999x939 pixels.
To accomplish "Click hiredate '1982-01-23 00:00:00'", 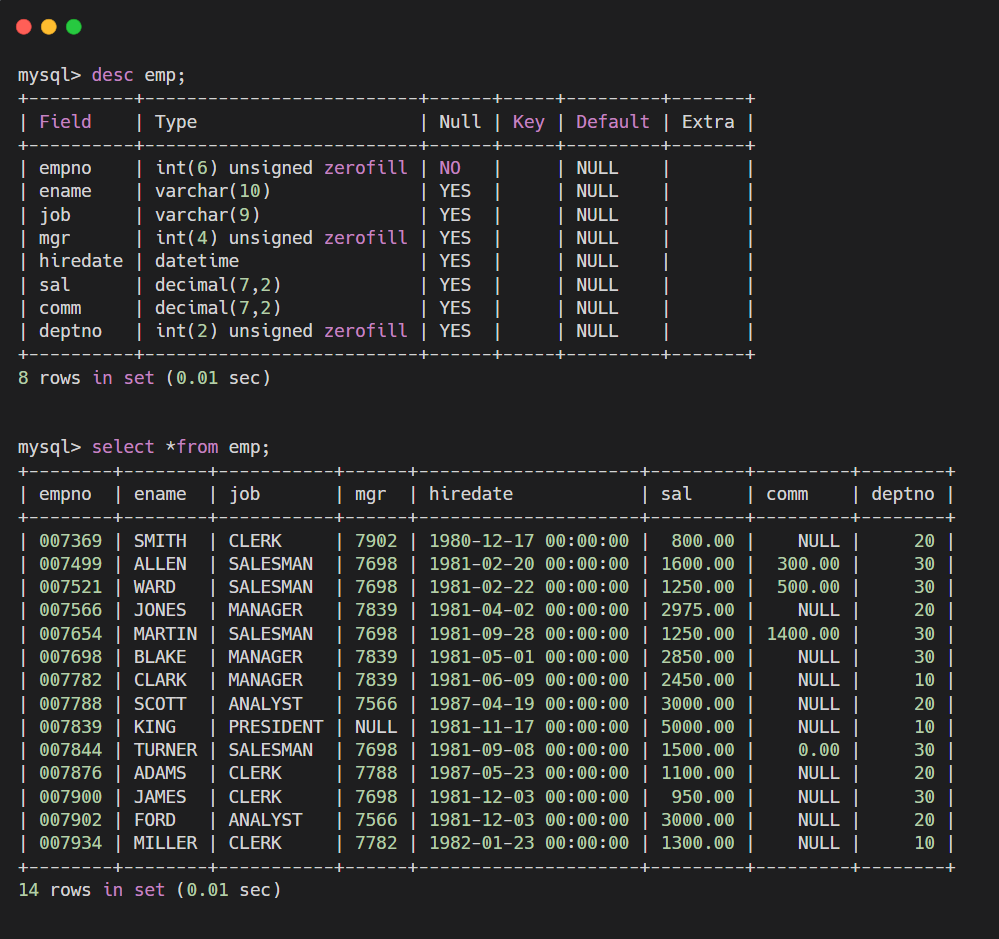I will (x=529, y=843).
